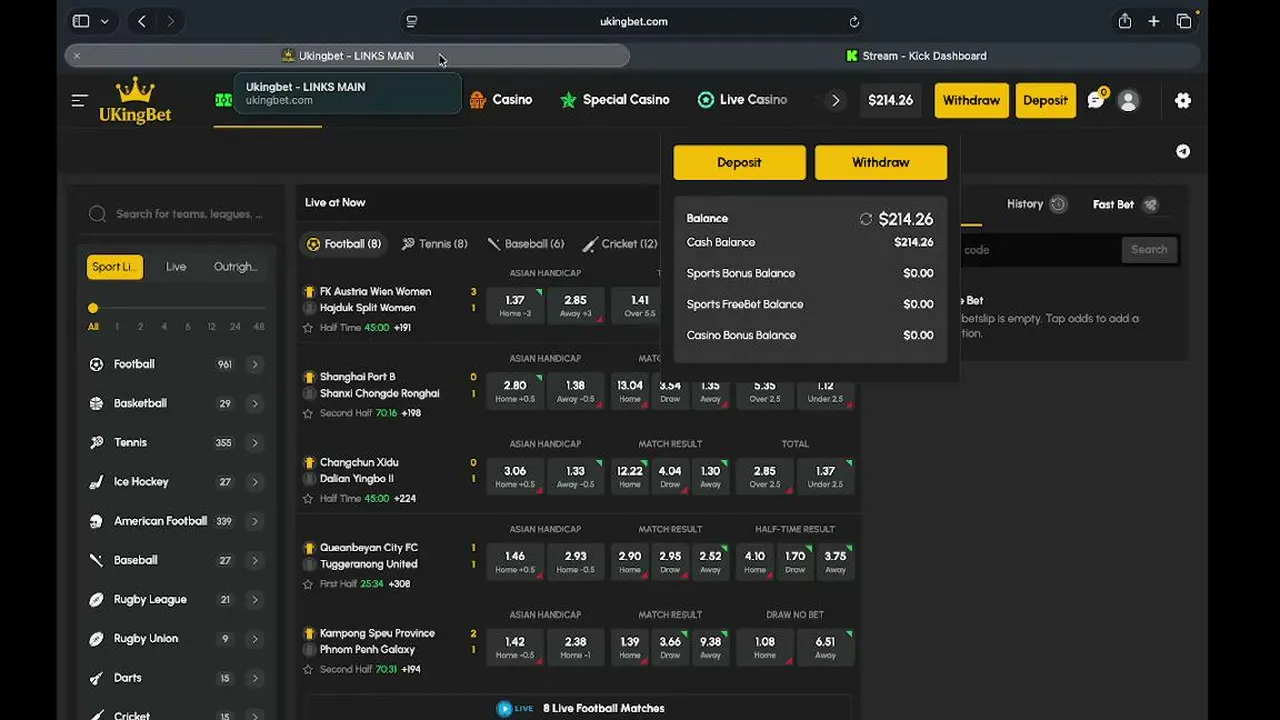Viewport: 1280px width, 720px height.
Task: Switch to Stream - Kick Dashboard tab
Action: pos(916,56)
